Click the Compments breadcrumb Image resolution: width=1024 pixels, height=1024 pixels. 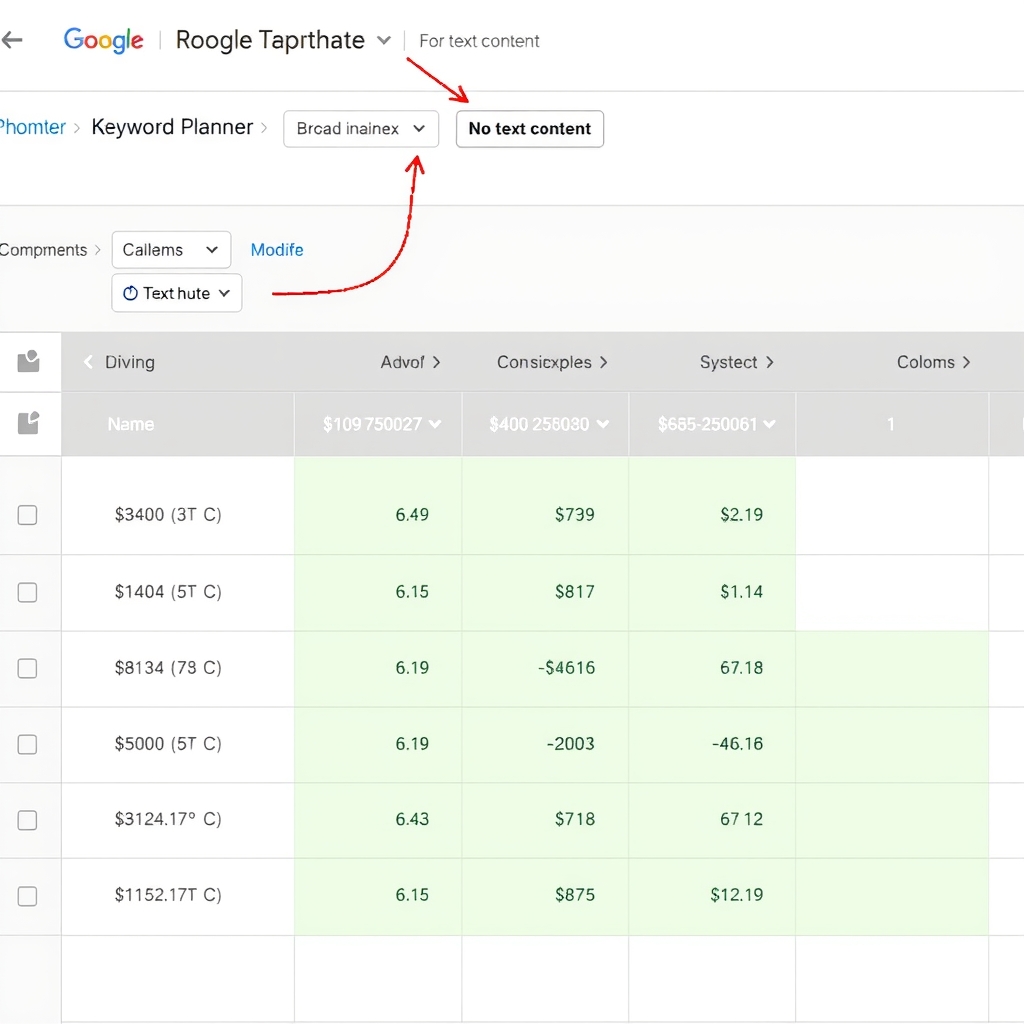43,249
